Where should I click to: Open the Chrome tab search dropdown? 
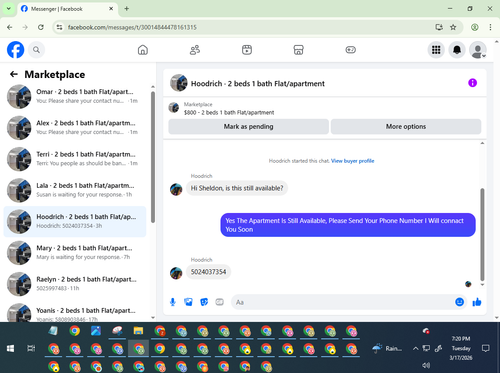click(9, 9)
